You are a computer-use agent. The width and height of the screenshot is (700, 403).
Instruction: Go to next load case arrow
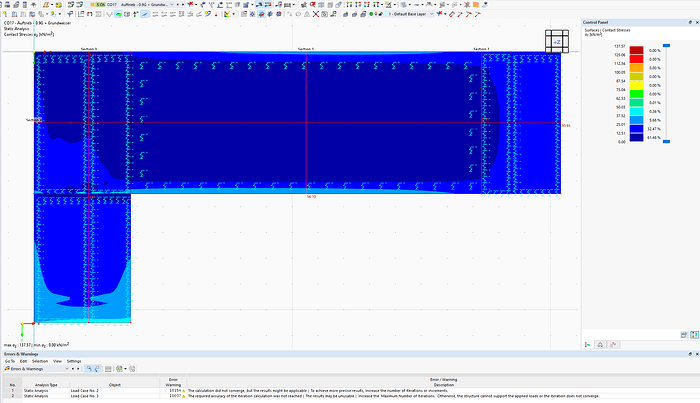(x=183, y=4)
